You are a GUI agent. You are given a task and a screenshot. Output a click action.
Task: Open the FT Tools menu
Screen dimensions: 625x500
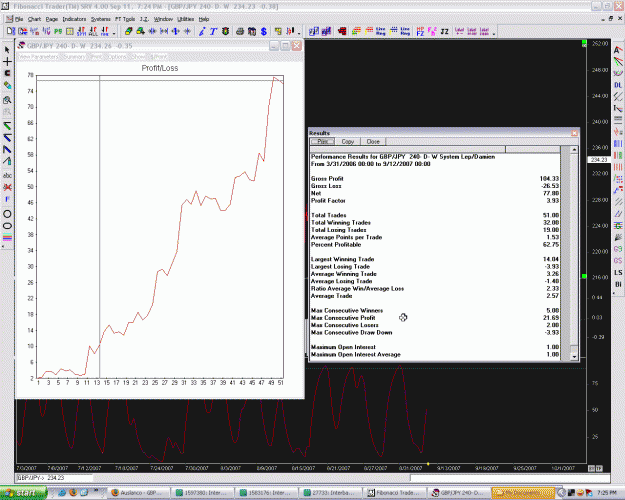point(125,19)
